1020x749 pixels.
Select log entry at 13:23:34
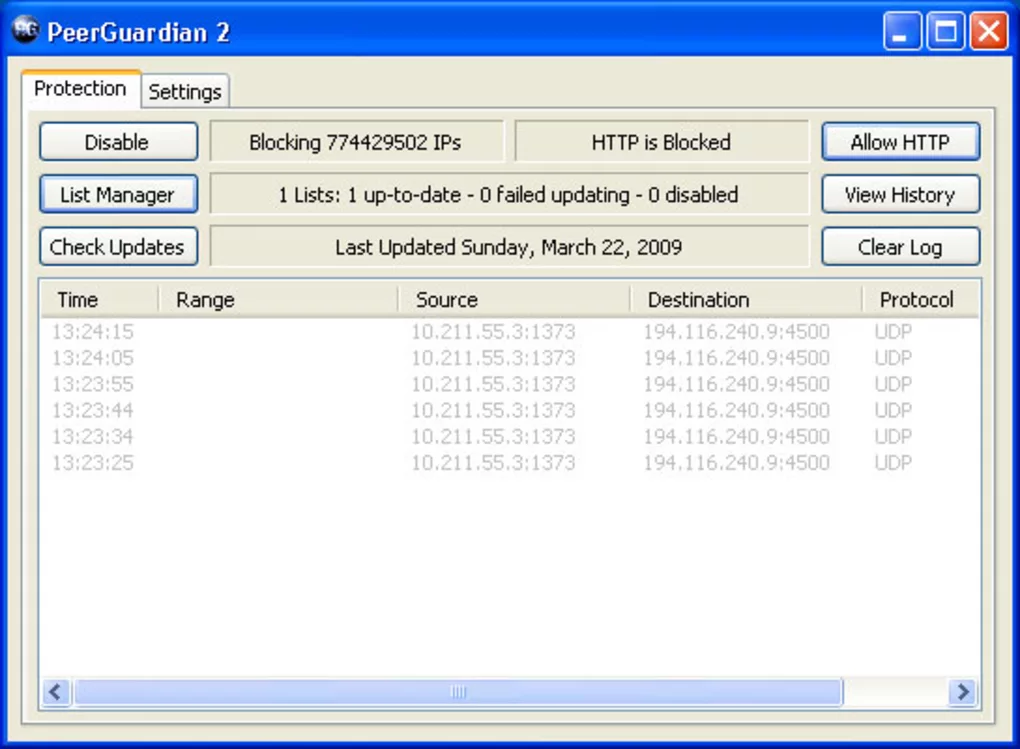[509, 437]
